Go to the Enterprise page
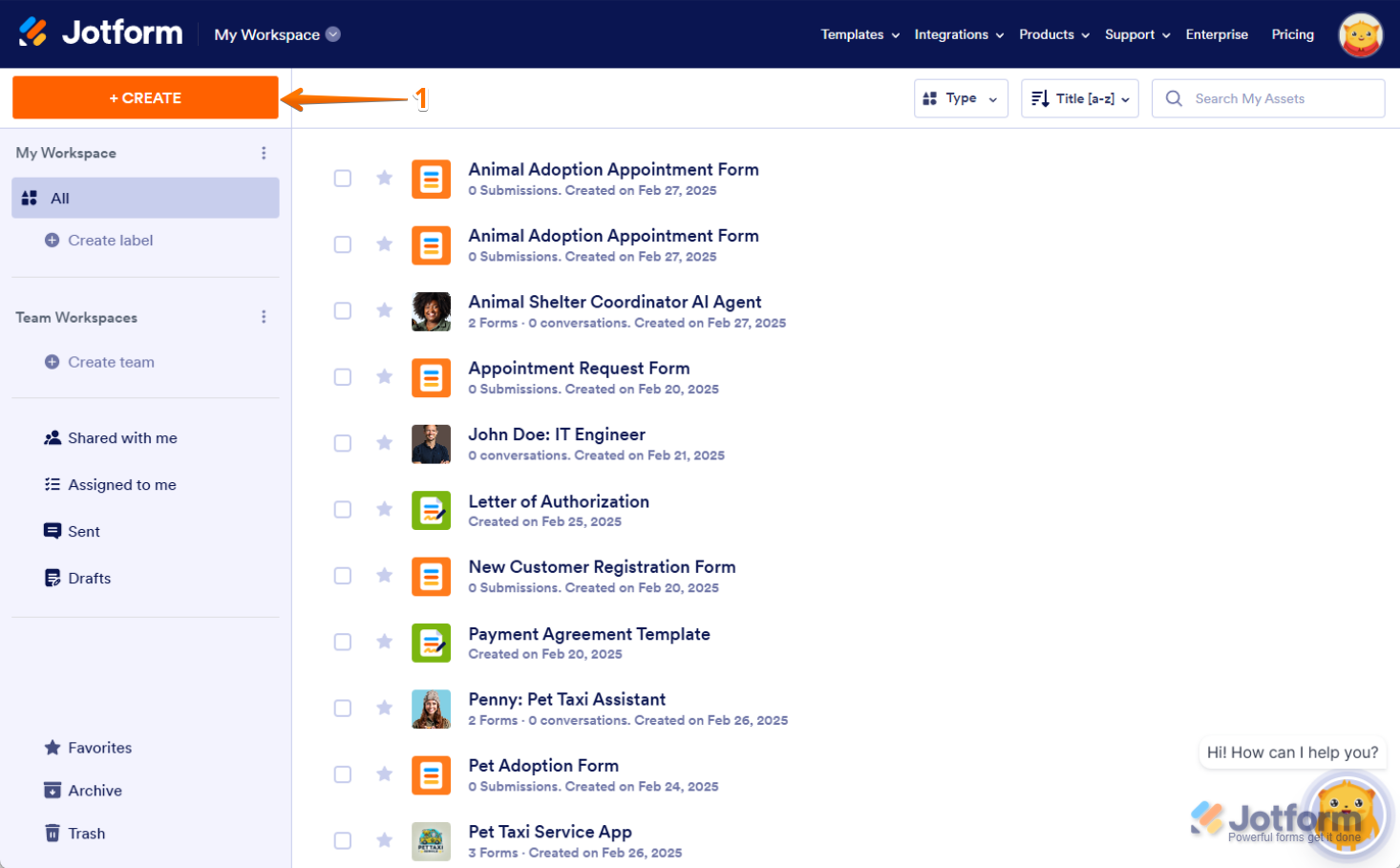Screen dimensions: 1400x868 tap(1217, 34)
